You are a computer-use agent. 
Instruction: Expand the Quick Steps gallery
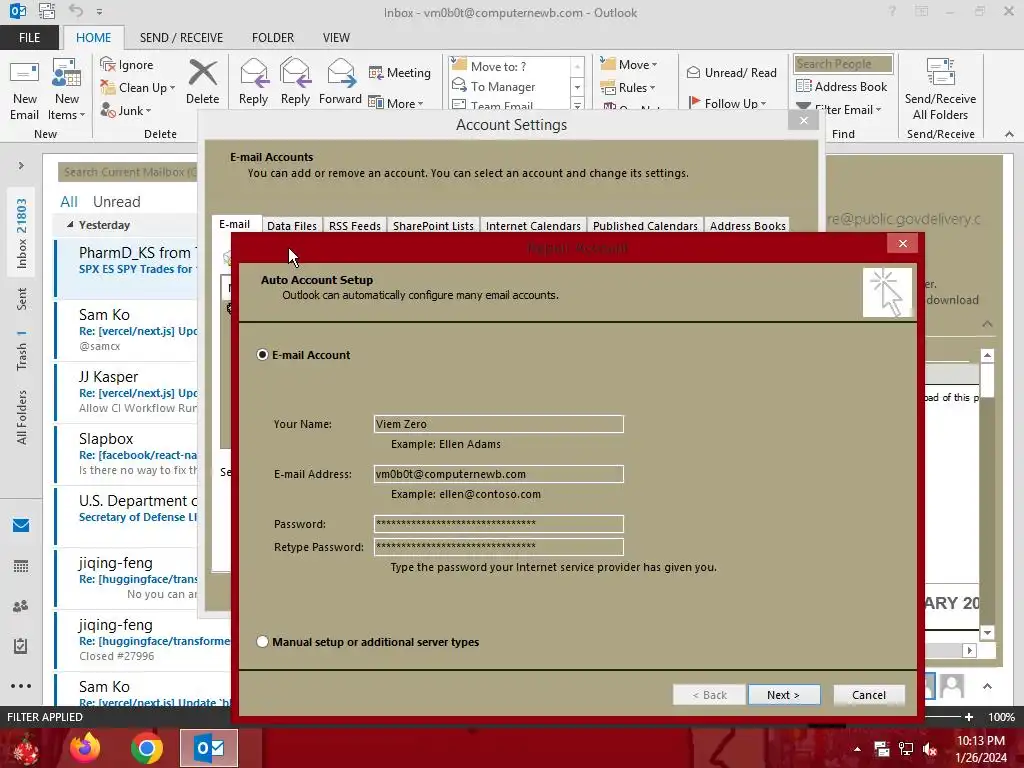[577, 104]
